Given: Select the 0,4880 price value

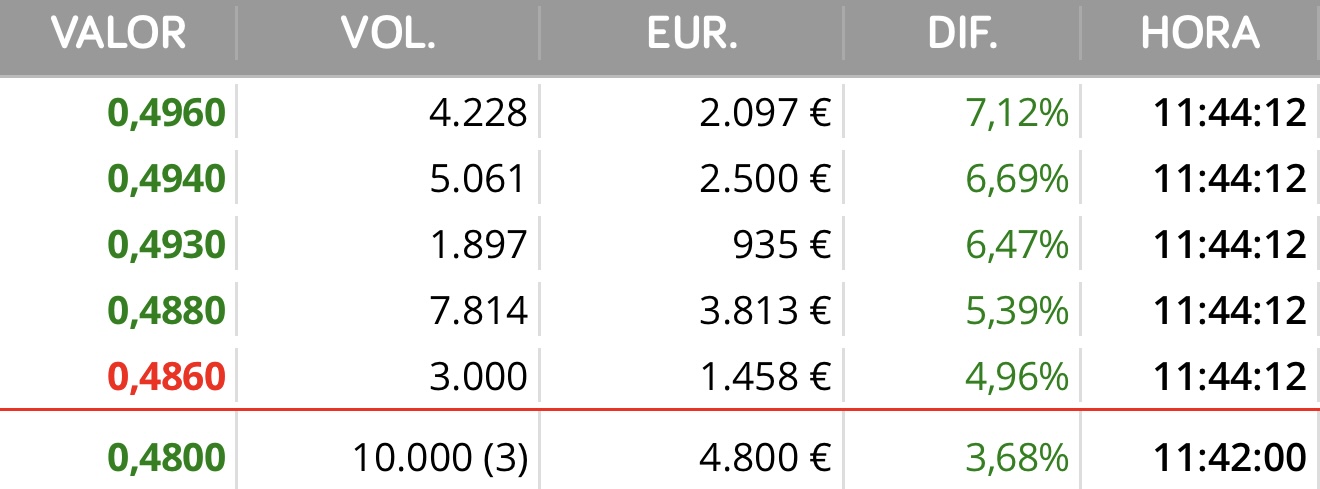Looking at the screenshot, I should click(167, 311).
